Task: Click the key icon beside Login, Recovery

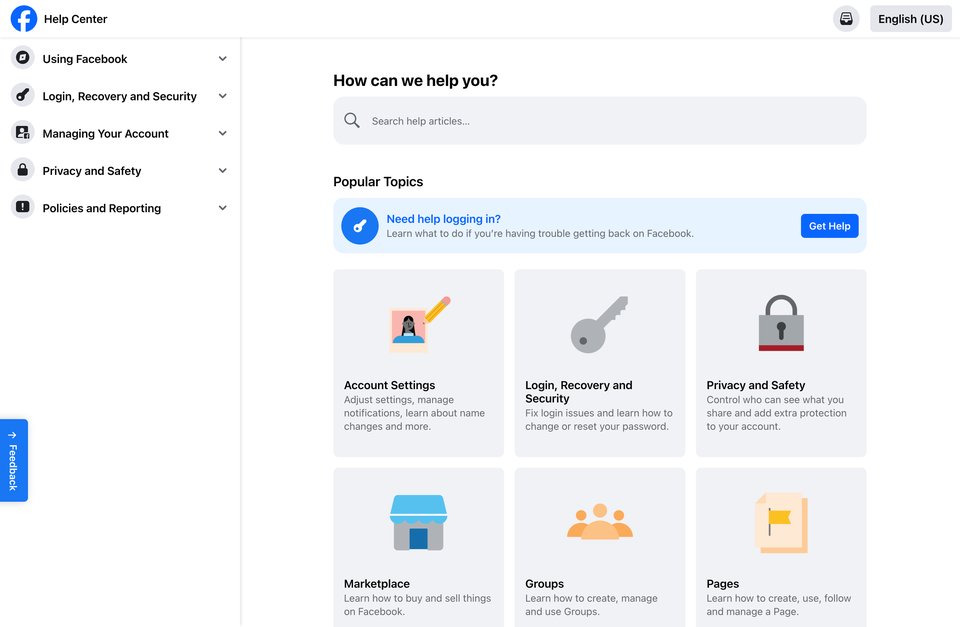Action: point(23,96)
